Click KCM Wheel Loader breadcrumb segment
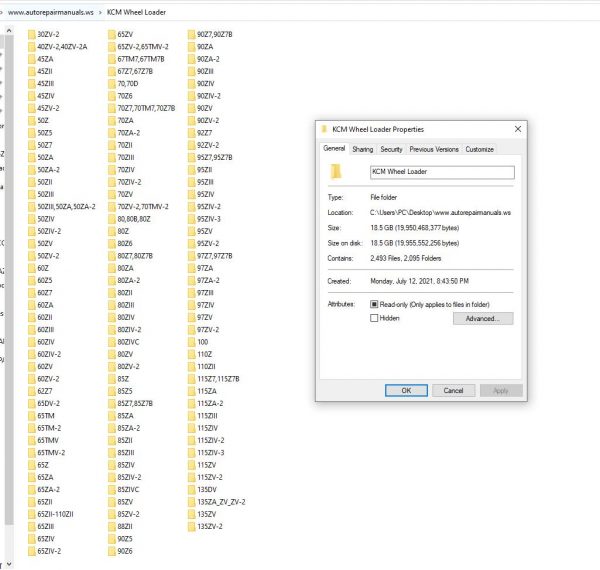Viewport: 600px width, 570px height. [x=136, y=13]
